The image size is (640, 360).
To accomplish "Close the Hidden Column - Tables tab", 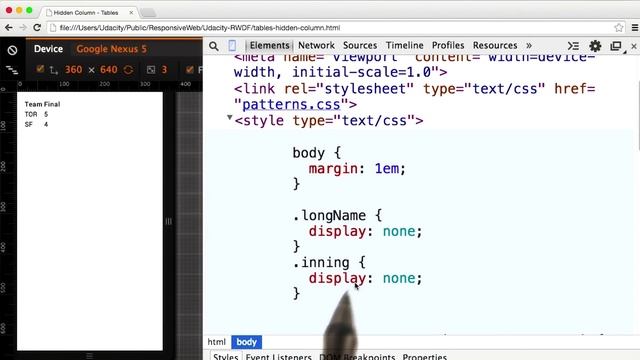I will click(x=131, y=13).
